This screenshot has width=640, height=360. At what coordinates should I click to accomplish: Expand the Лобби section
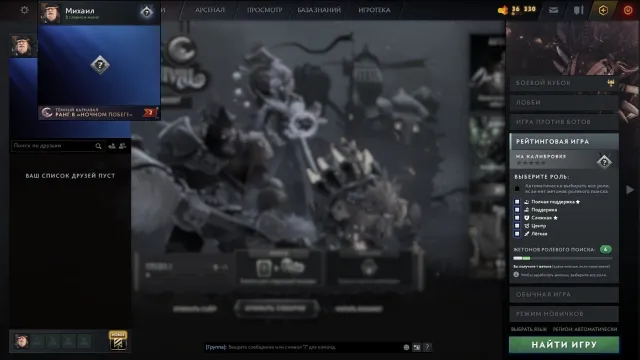[x=564, y=102]
